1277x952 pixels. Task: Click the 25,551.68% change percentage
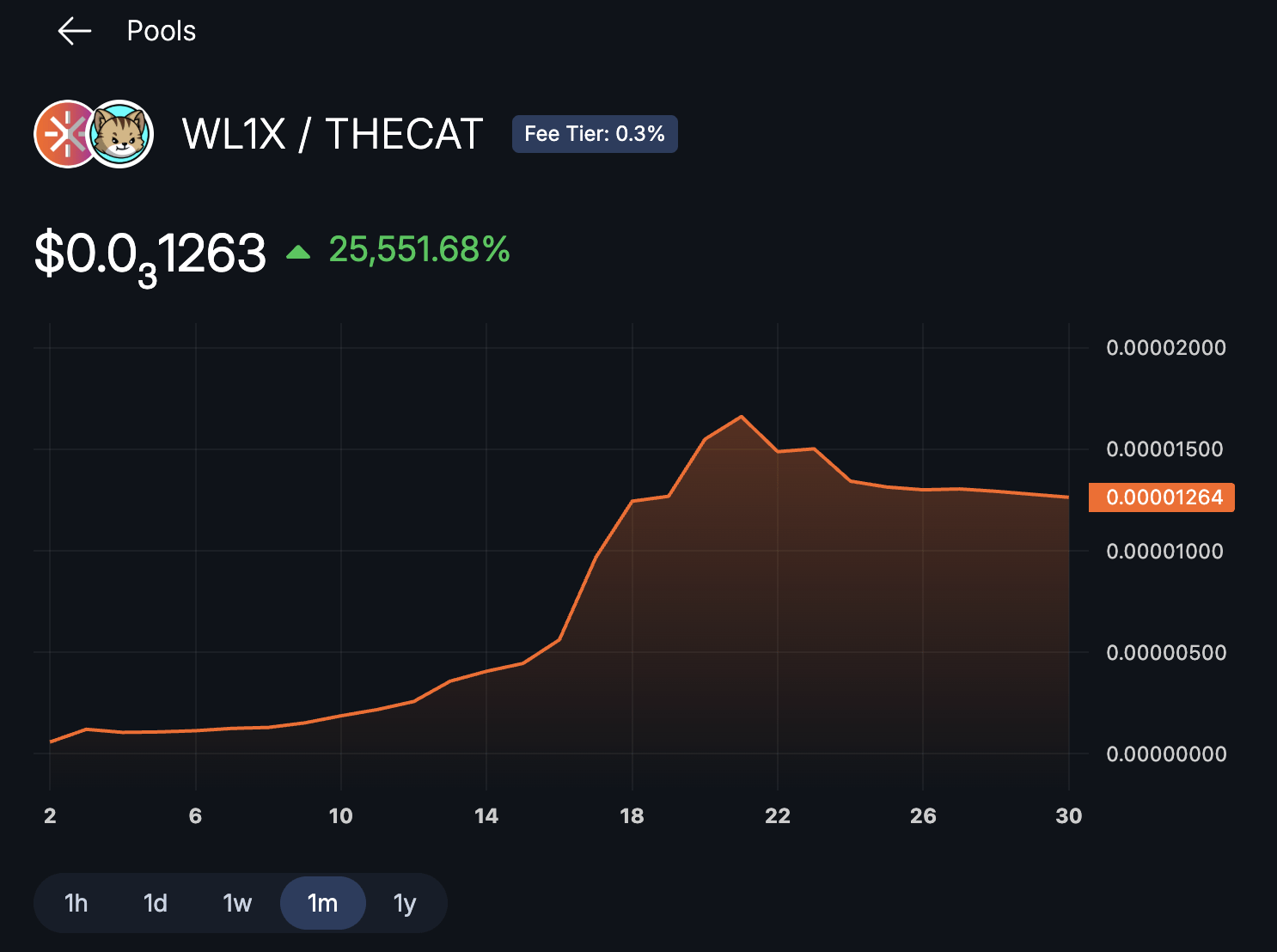(x=419, y=250)
